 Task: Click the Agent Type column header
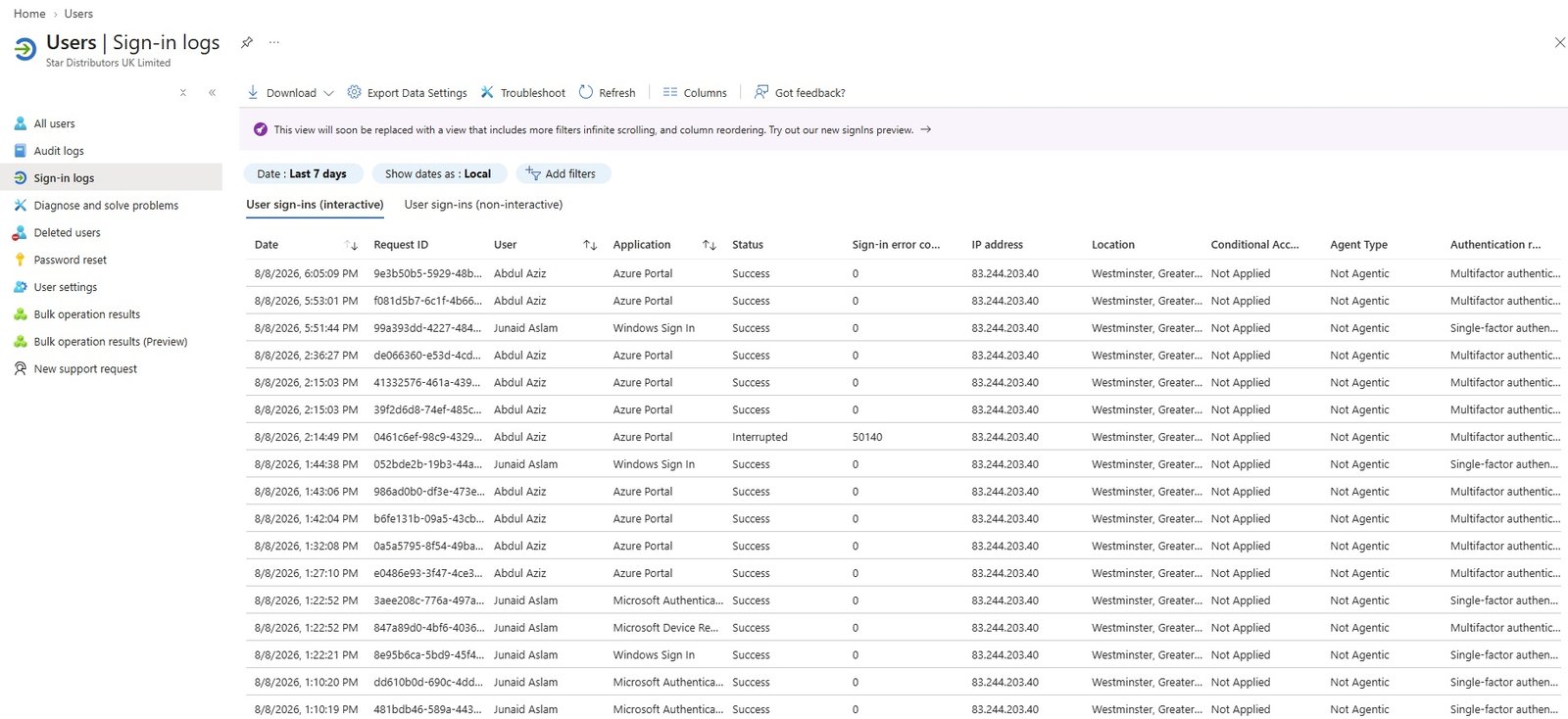(x=1358, y=245)
